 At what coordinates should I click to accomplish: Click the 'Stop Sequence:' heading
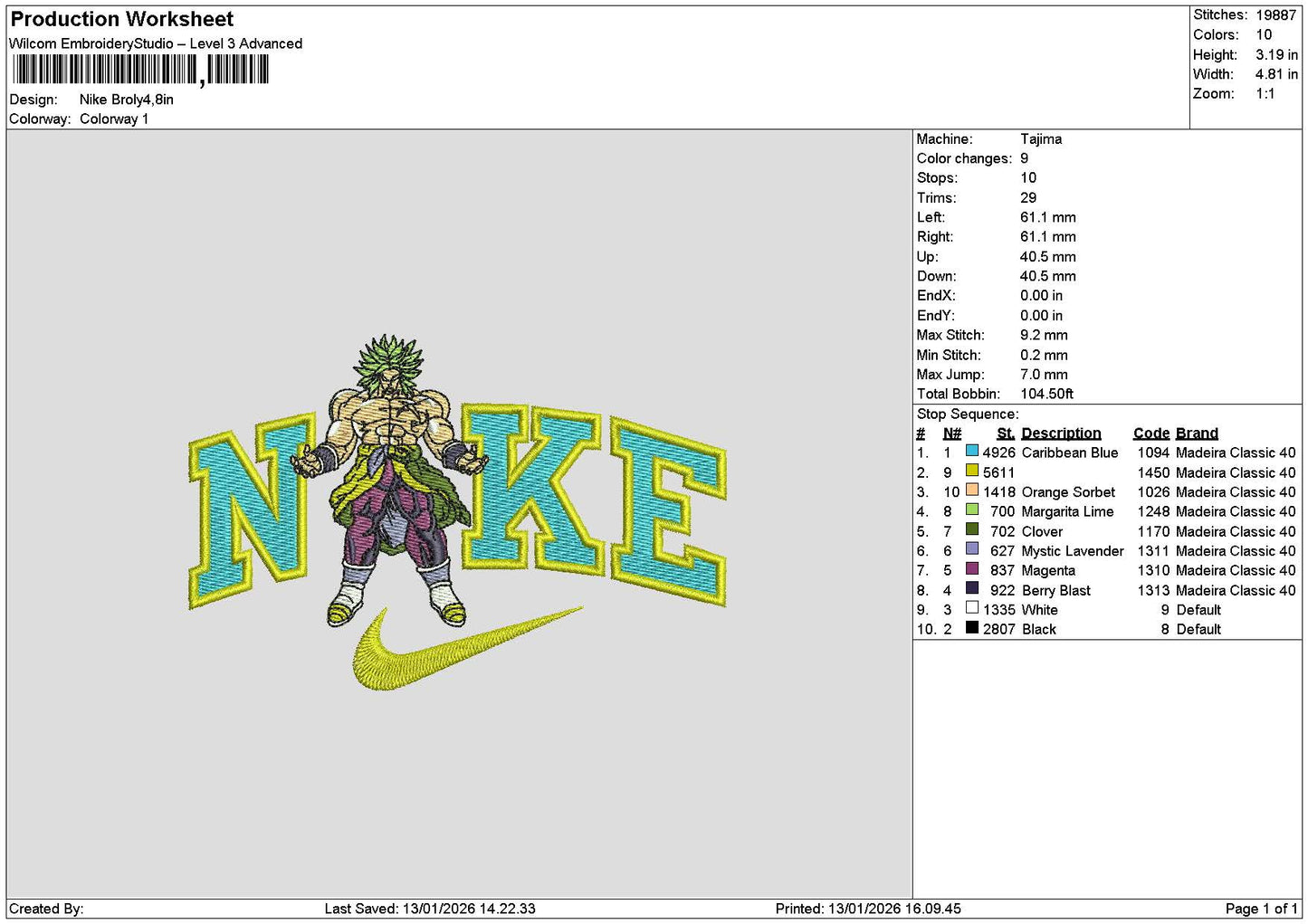pos(968,414)
